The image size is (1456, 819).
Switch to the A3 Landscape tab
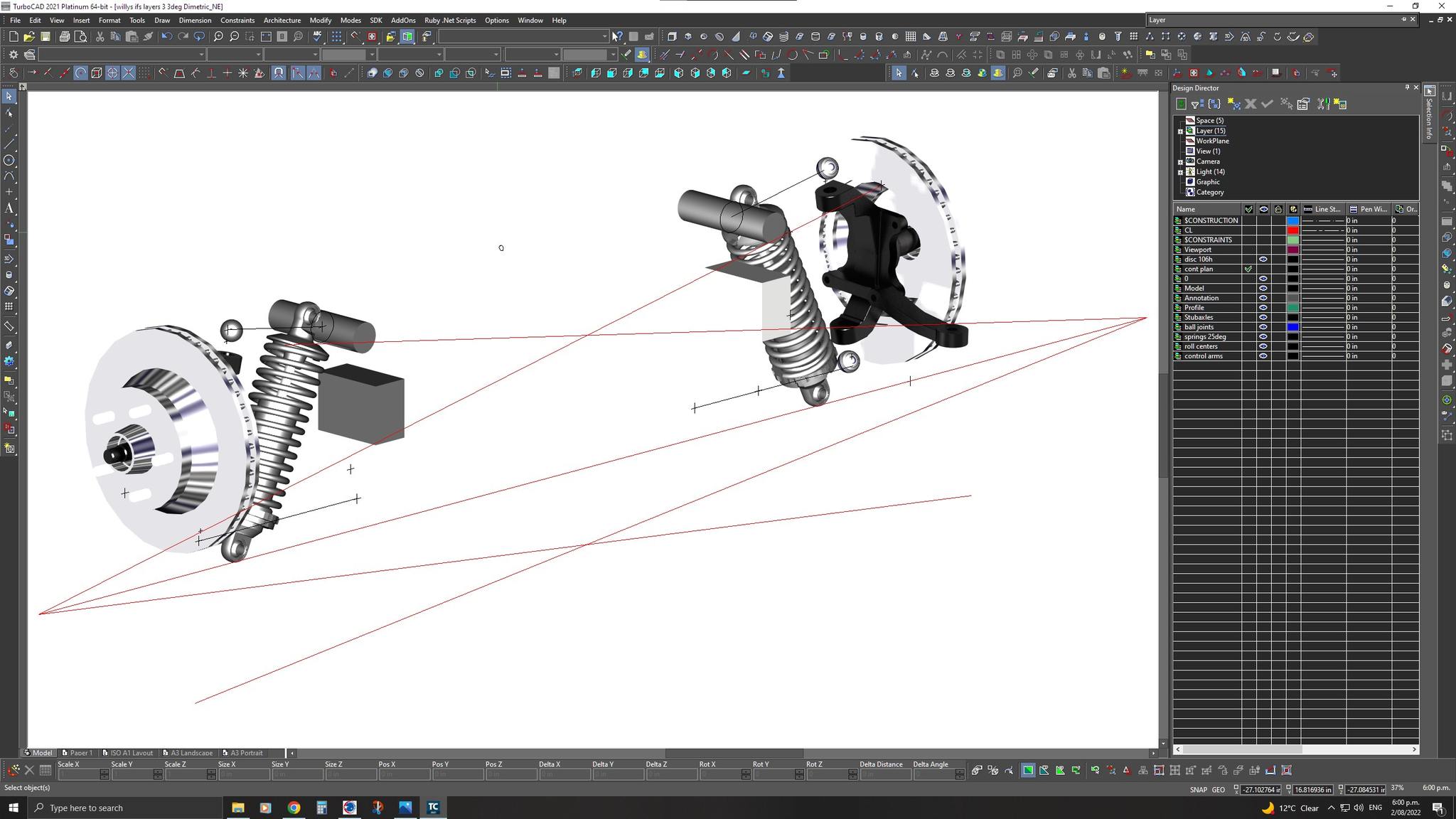point(188,753)
